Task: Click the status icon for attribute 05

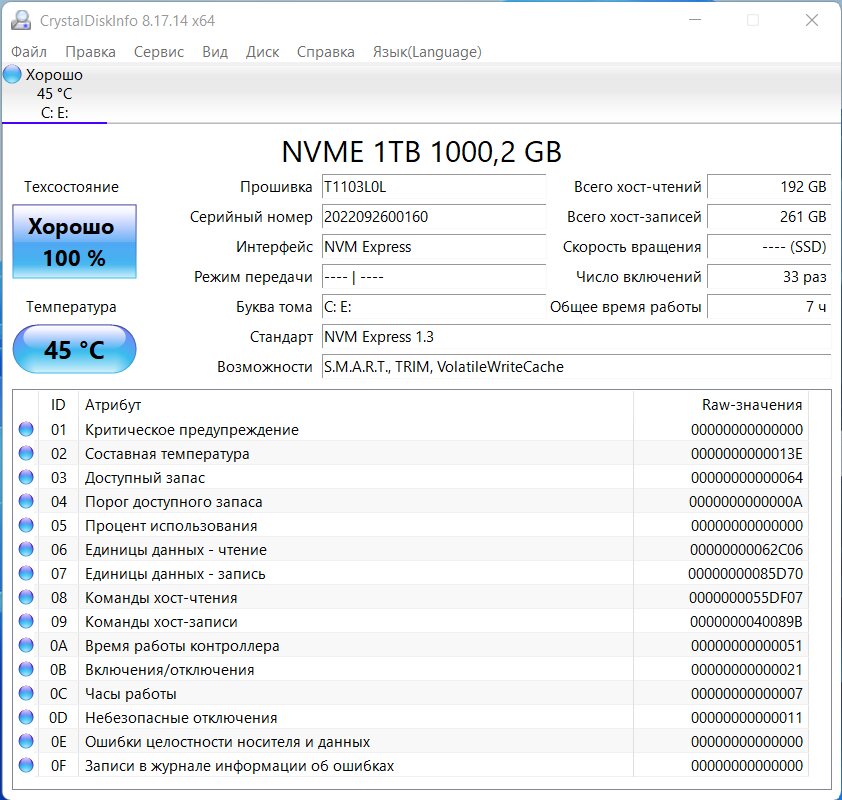Action: pyautogui.click(x=26, y=525)
